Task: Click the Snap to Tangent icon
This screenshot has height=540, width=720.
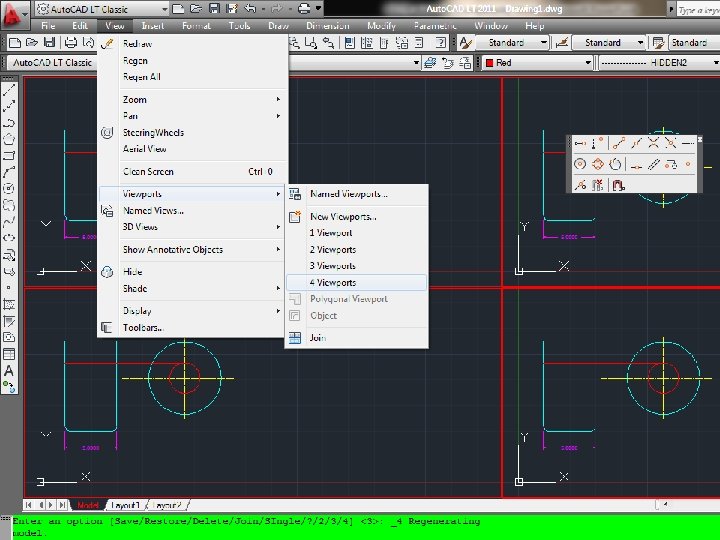Action: coord(615,164)
